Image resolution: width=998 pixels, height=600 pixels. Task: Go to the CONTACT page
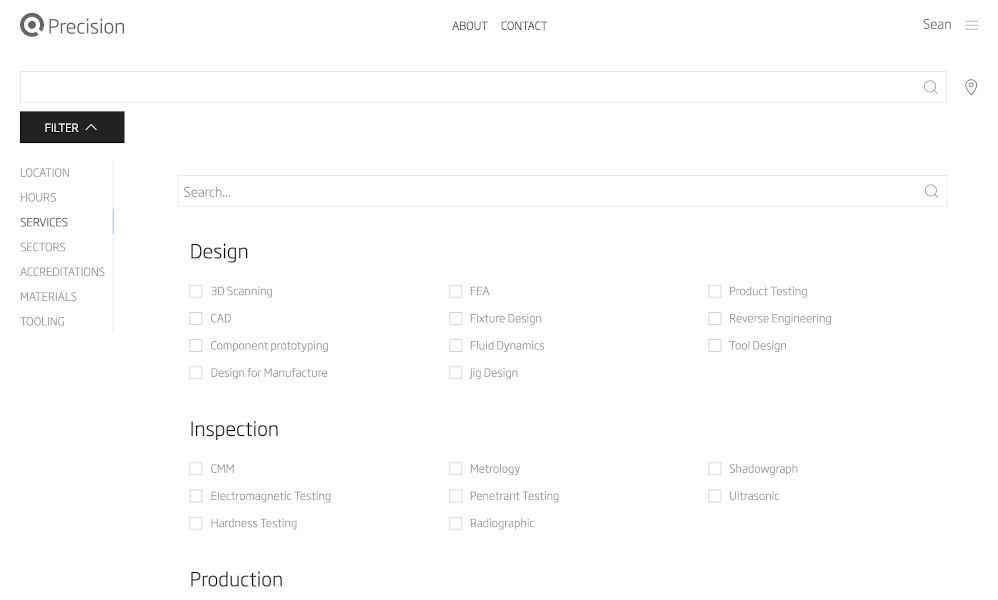click(524, 26)
